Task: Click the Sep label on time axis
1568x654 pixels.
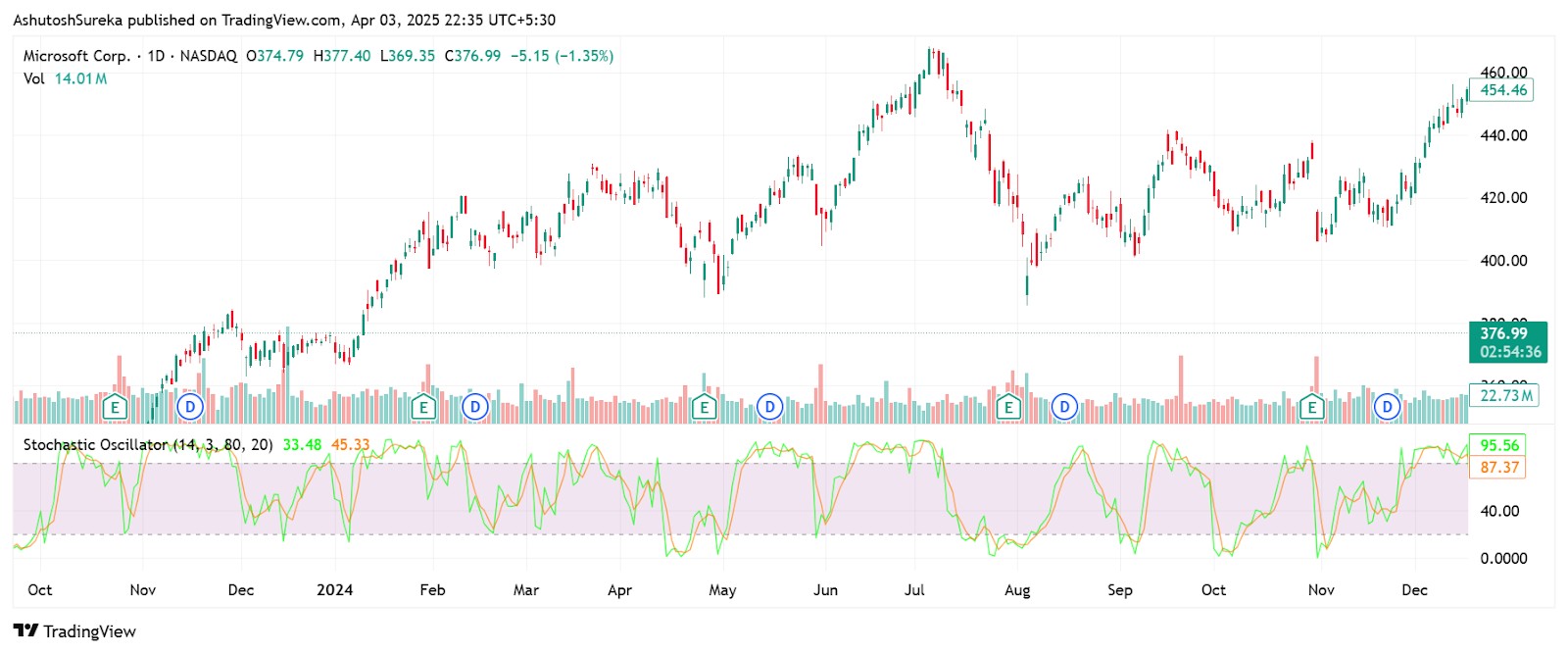Action: pyautogui.click(x=1120, y=590)
